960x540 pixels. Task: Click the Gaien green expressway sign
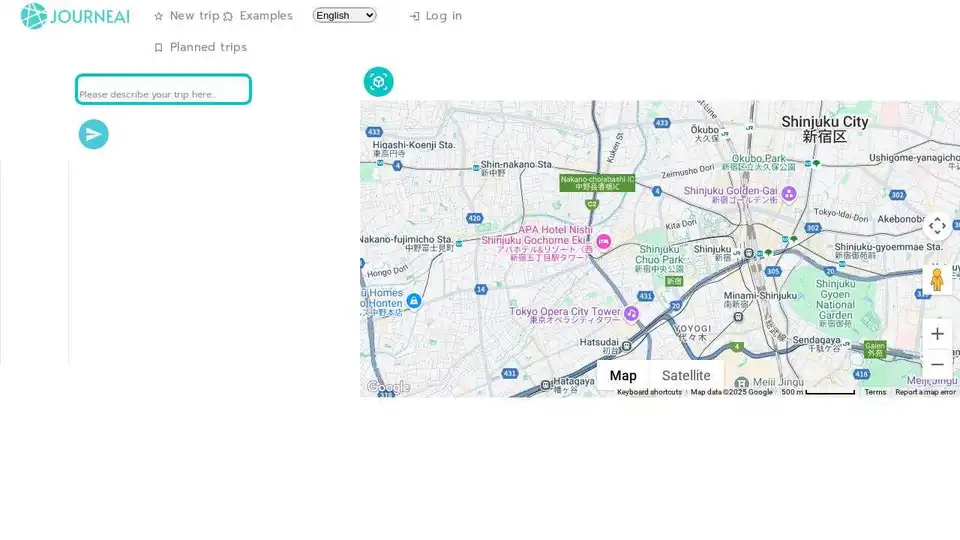(x=874, y=349)
